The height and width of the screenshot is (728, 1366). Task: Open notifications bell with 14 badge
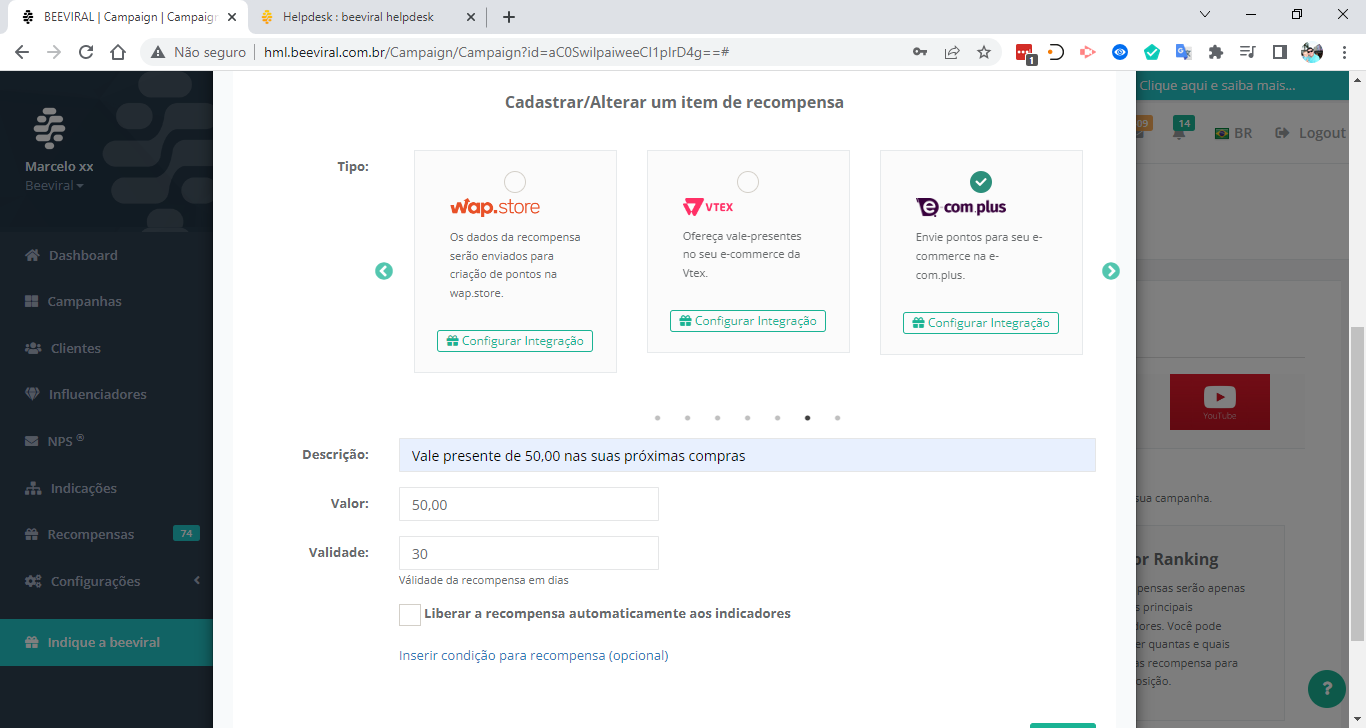point(1181,130)
